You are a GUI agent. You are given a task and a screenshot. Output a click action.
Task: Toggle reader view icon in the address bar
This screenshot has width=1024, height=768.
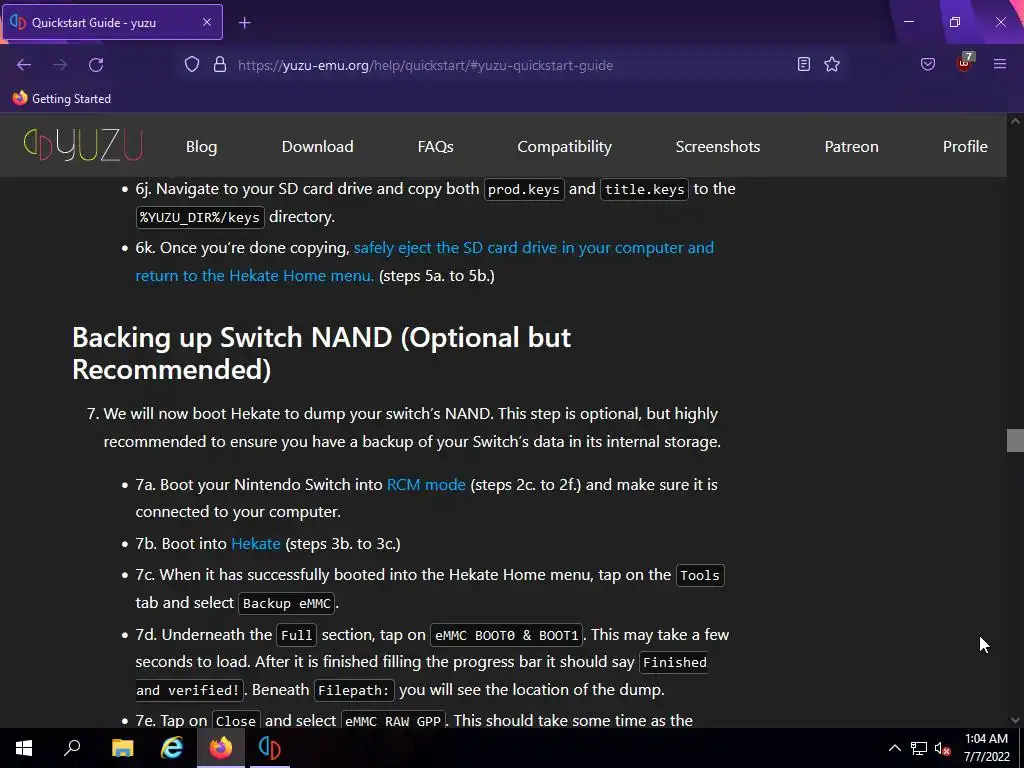[804, 64]
